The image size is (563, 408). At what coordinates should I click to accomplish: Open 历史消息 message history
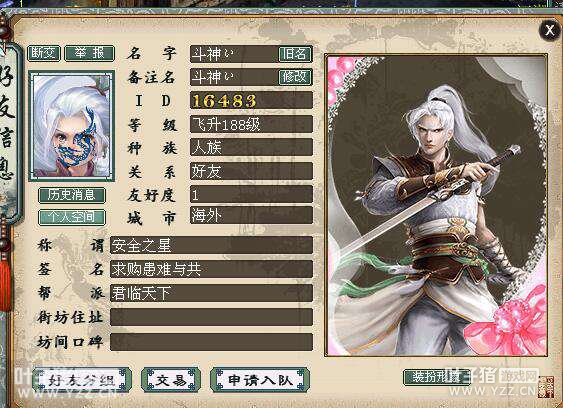(x=72, y=195)
